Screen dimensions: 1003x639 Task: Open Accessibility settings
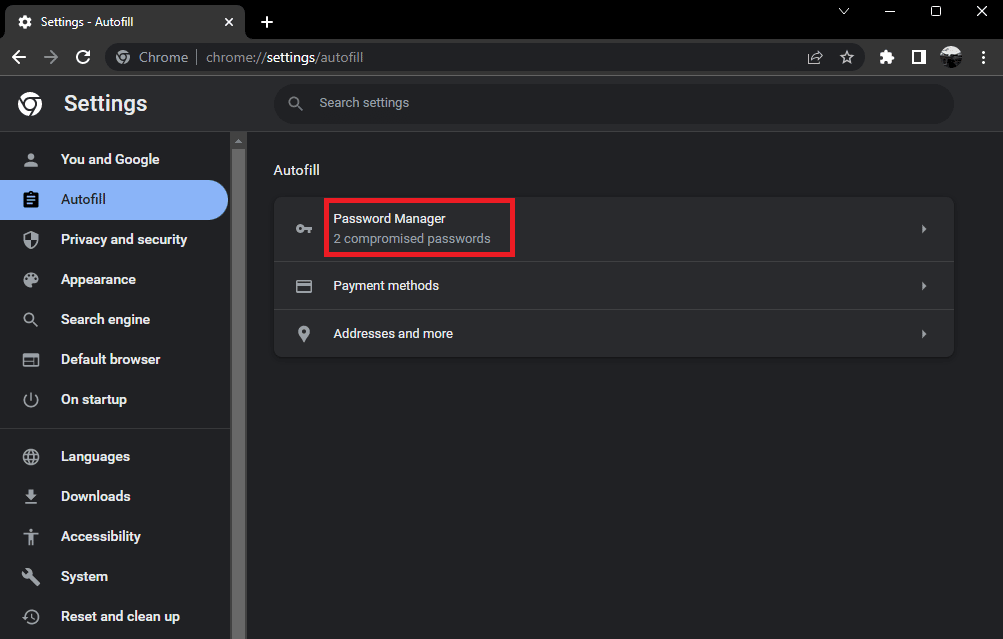tap(114, 537)
